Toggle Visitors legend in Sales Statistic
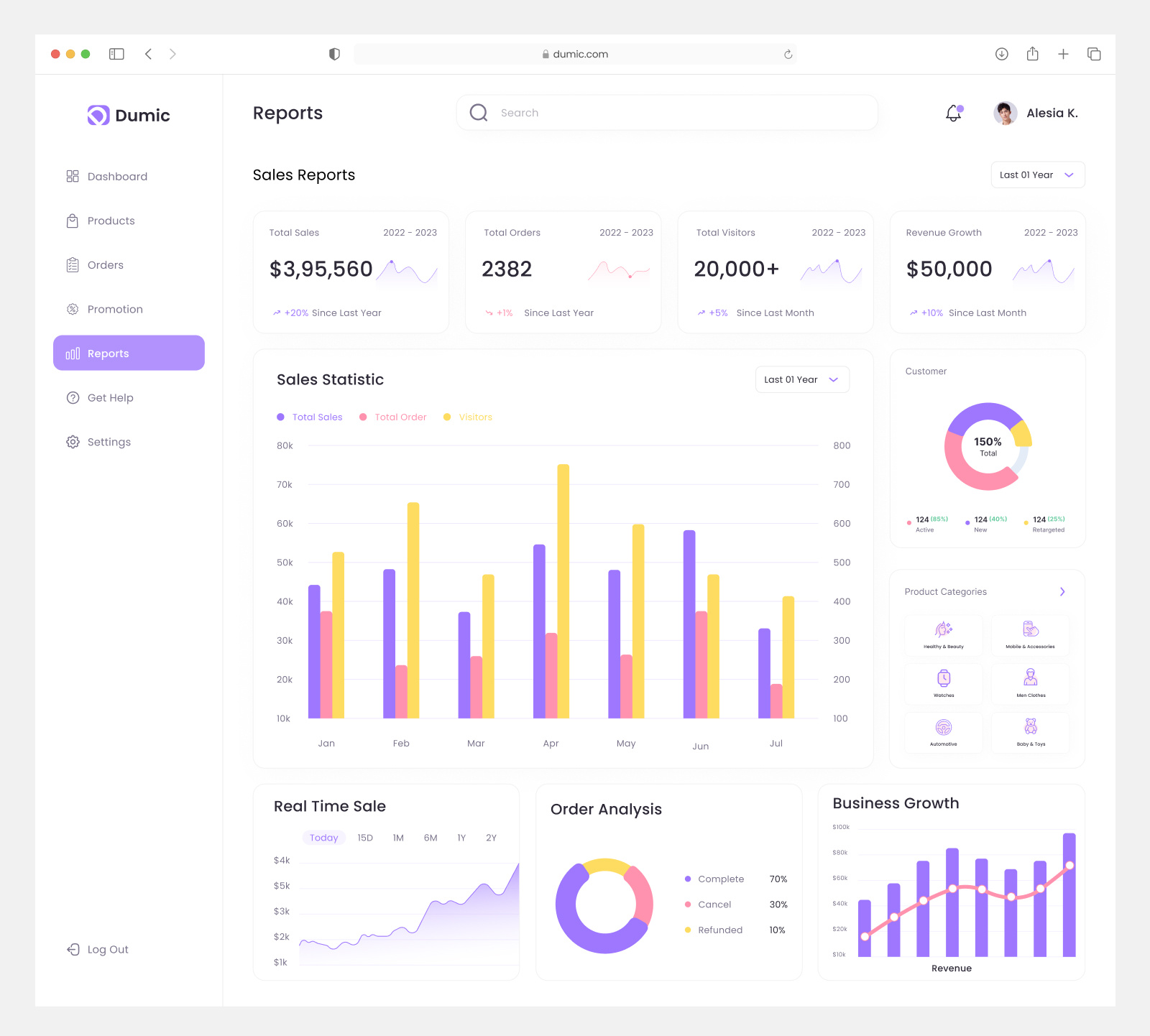 point(467,417)
